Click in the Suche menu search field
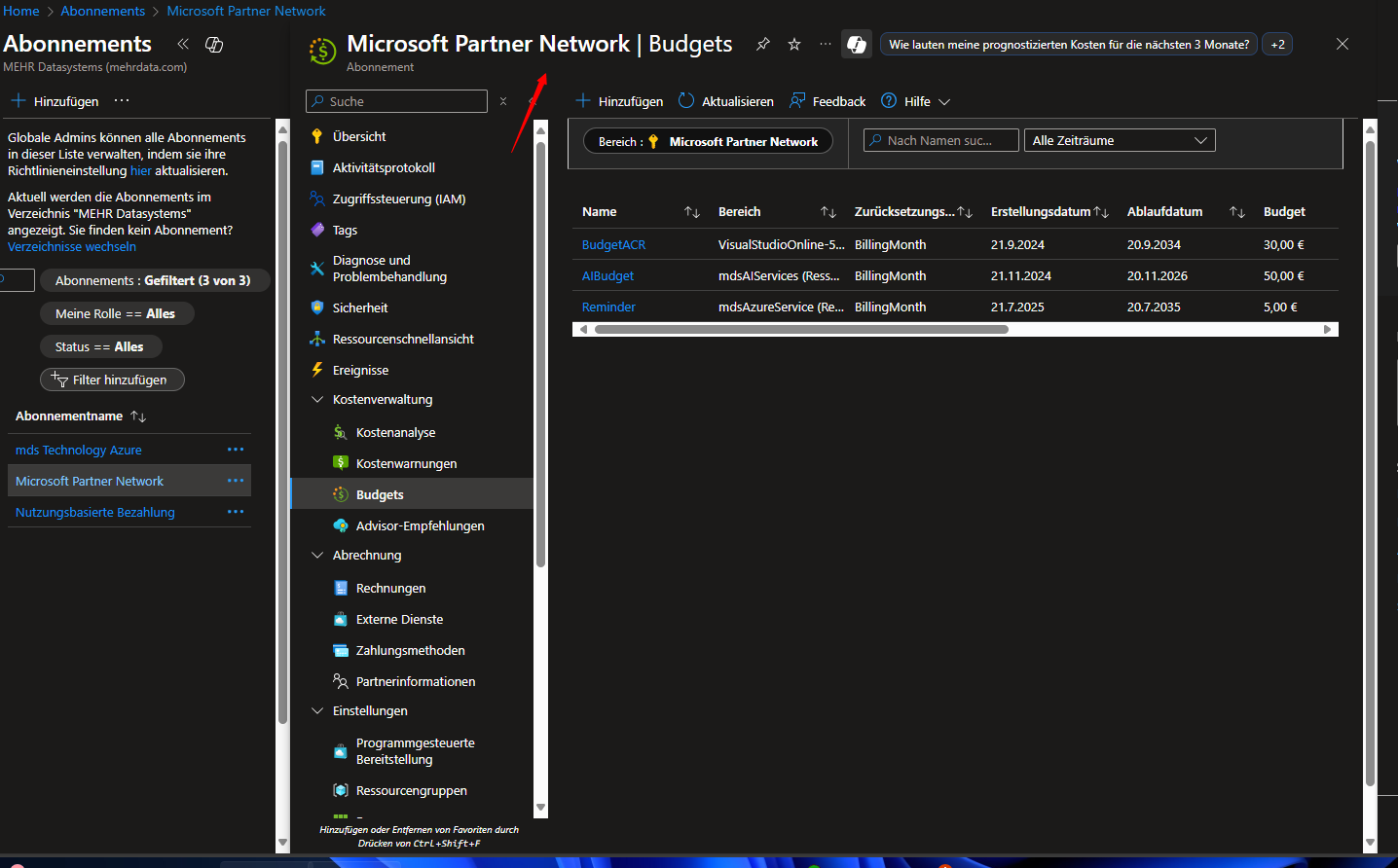The width and height of the screenshot is (1398, 868). pos(396,101)
